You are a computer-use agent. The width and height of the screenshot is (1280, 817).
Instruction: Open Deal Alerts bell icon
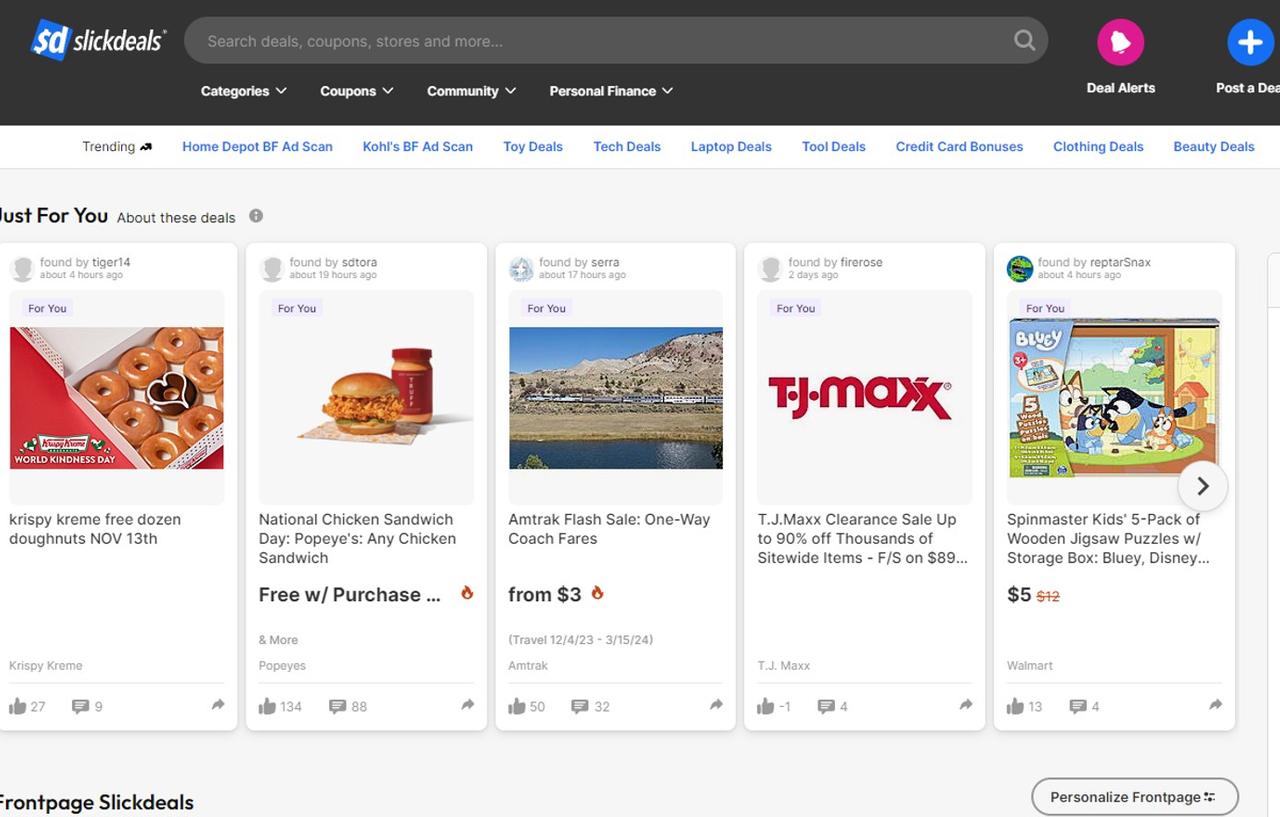pyautogui.click(x=1120, y=42)
